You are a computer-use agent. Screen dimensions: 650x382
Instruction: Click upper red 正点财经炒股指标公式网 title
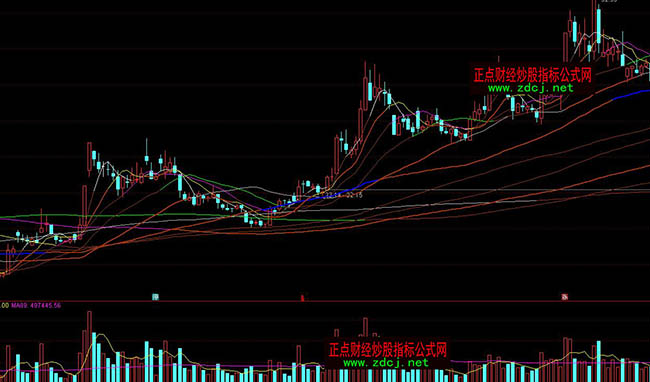click(532, 75)
